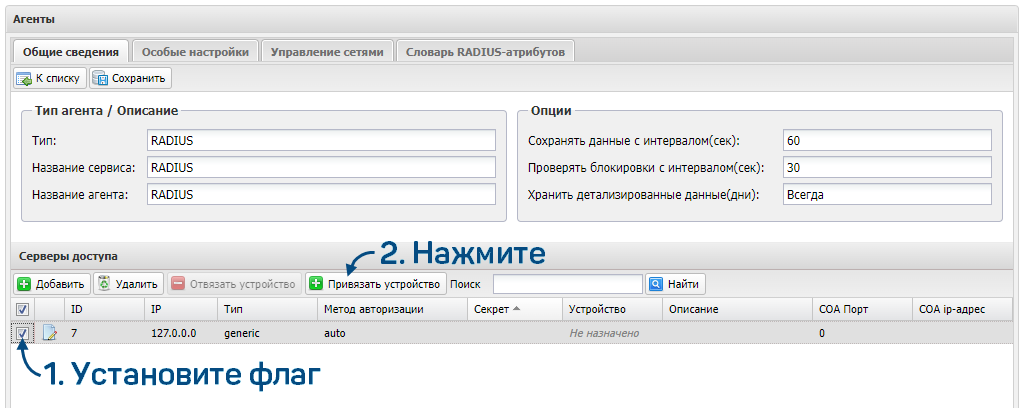The height and width of the screenshot is (408, 1024).
Task: Click the 'Отвязать устройство' unbind button
Action: pyautogui.click(x=234, y=284)
